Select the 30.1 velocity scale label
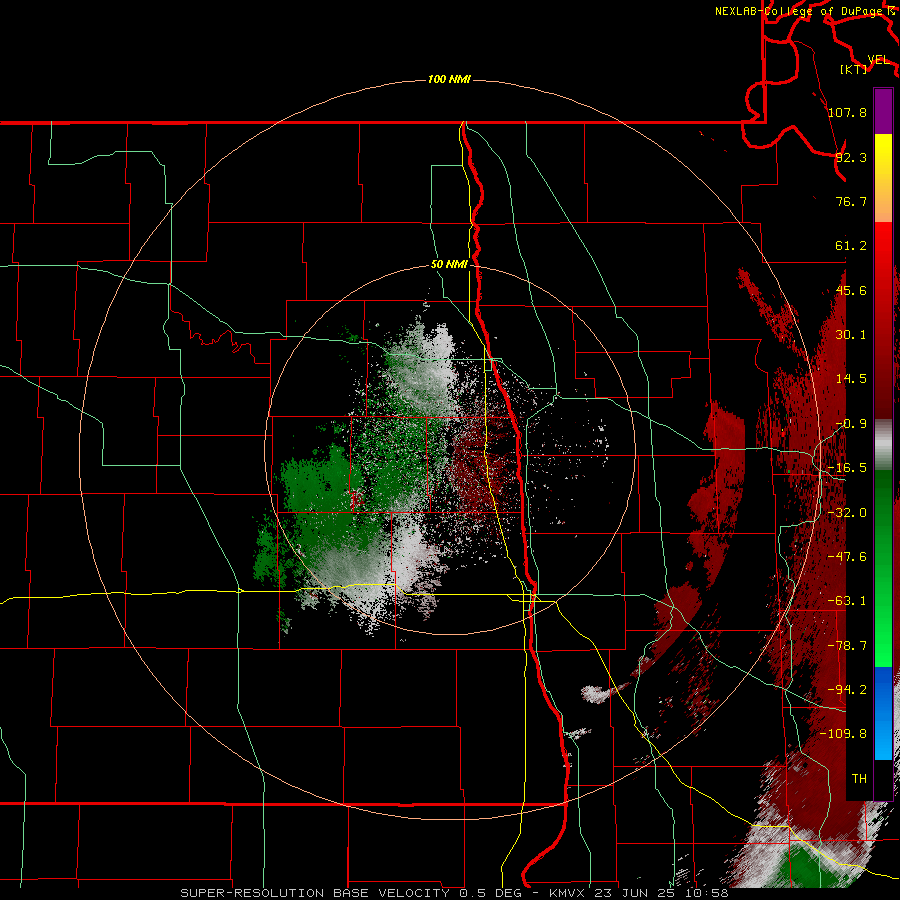Screen dimensions: 900x900 pos(851,335)
